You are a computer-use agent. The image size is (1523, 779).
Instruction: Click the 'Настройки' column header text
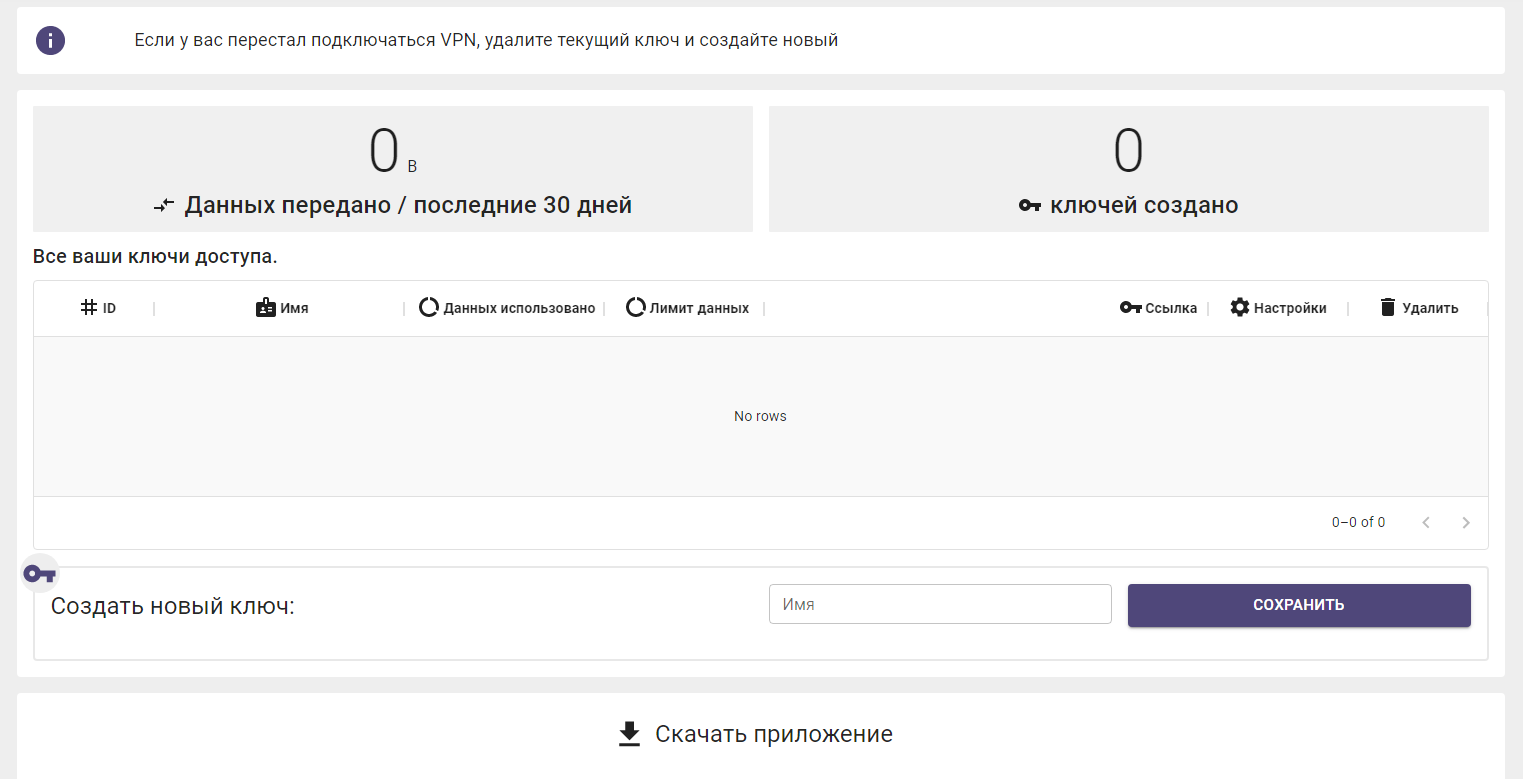[x=1290, y=308]
